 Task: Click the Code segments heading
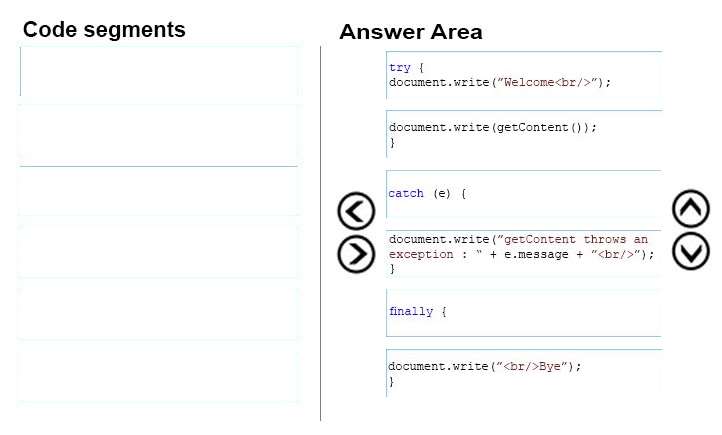tap(104, 30)
